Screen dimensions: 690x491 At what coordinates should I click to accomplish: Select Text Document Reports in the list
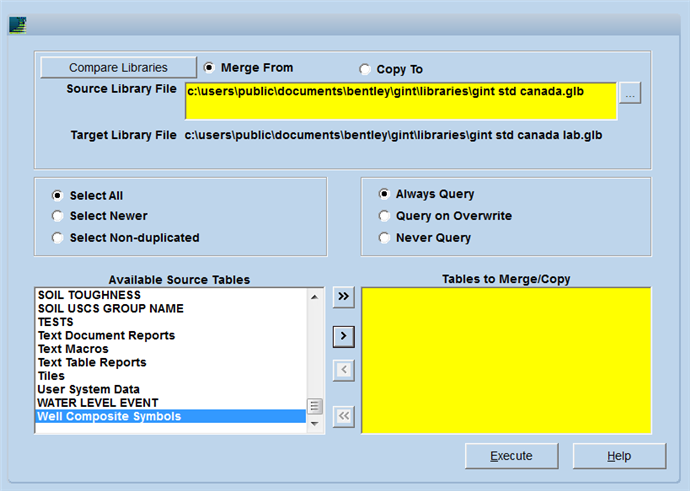[x=170, y=335]
